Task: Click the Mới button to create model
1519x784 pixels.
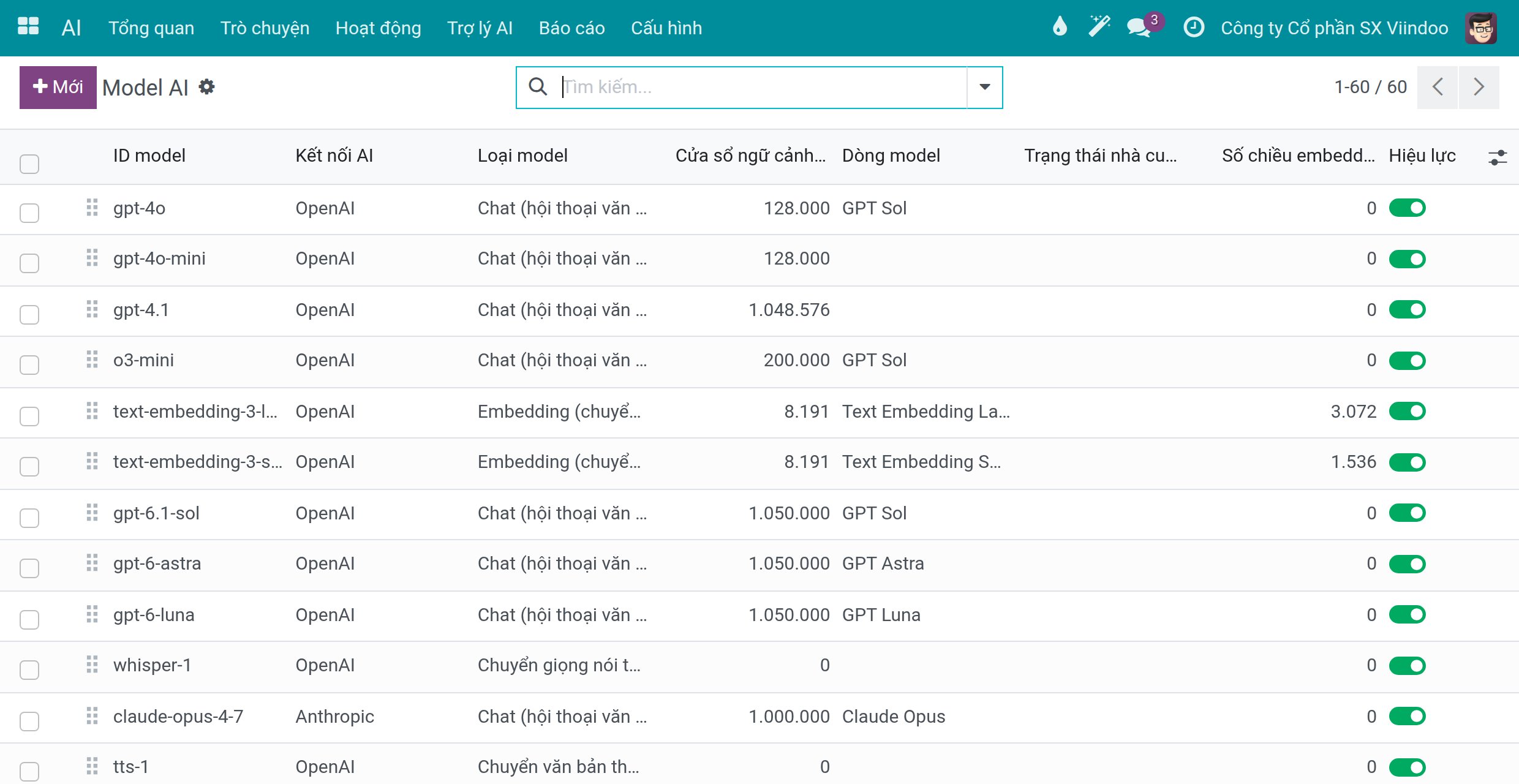Action: pyautogui.click(x=58, y=87)
